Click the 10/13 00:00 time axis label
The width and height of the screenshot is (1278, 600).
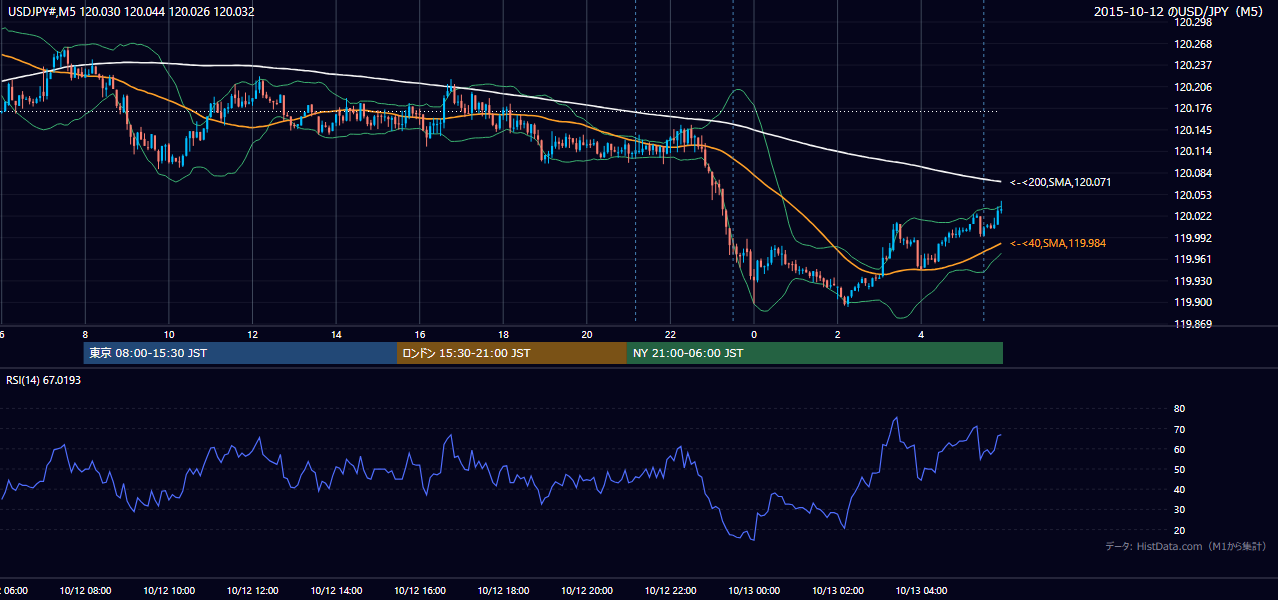click(x=754, y=591)
